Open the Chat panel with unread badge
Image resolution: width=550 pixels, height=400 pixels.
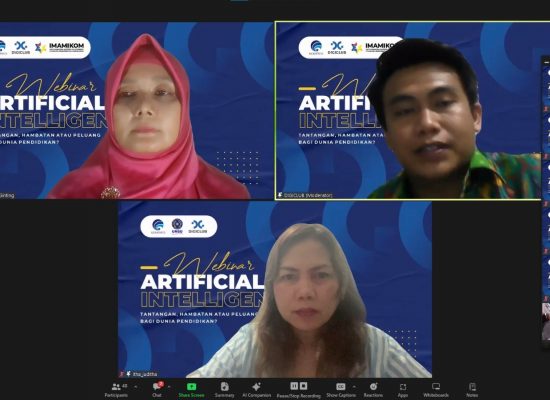(x=157, y=390)
